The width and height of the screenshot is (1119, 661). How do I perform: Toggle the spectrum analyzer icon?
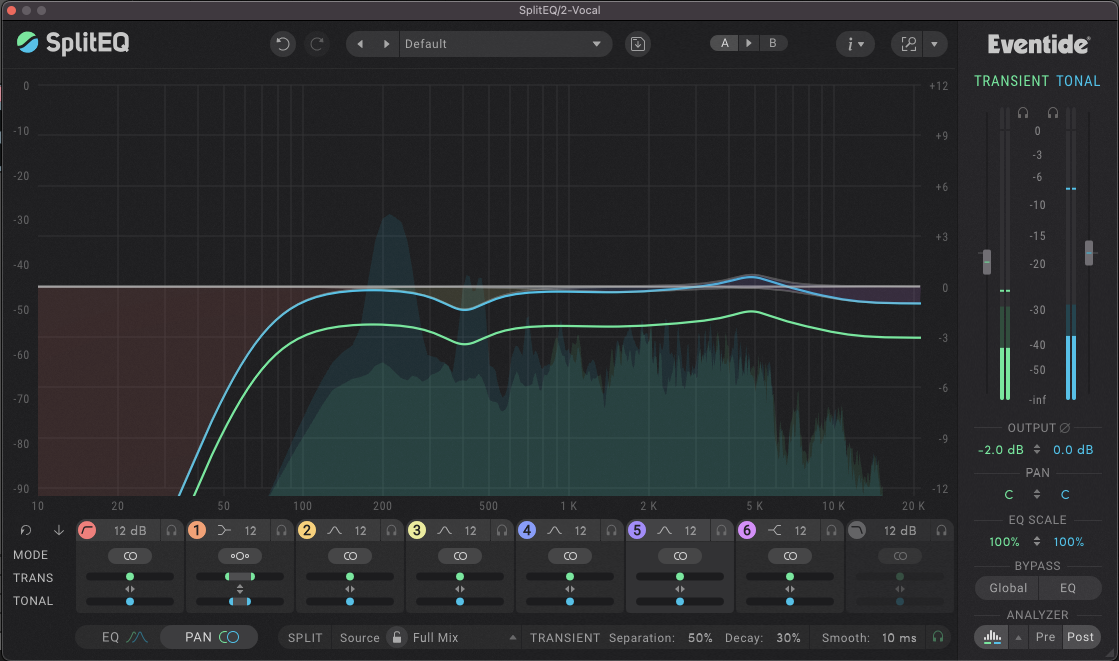pyautogui.click(x=992, y=637)
